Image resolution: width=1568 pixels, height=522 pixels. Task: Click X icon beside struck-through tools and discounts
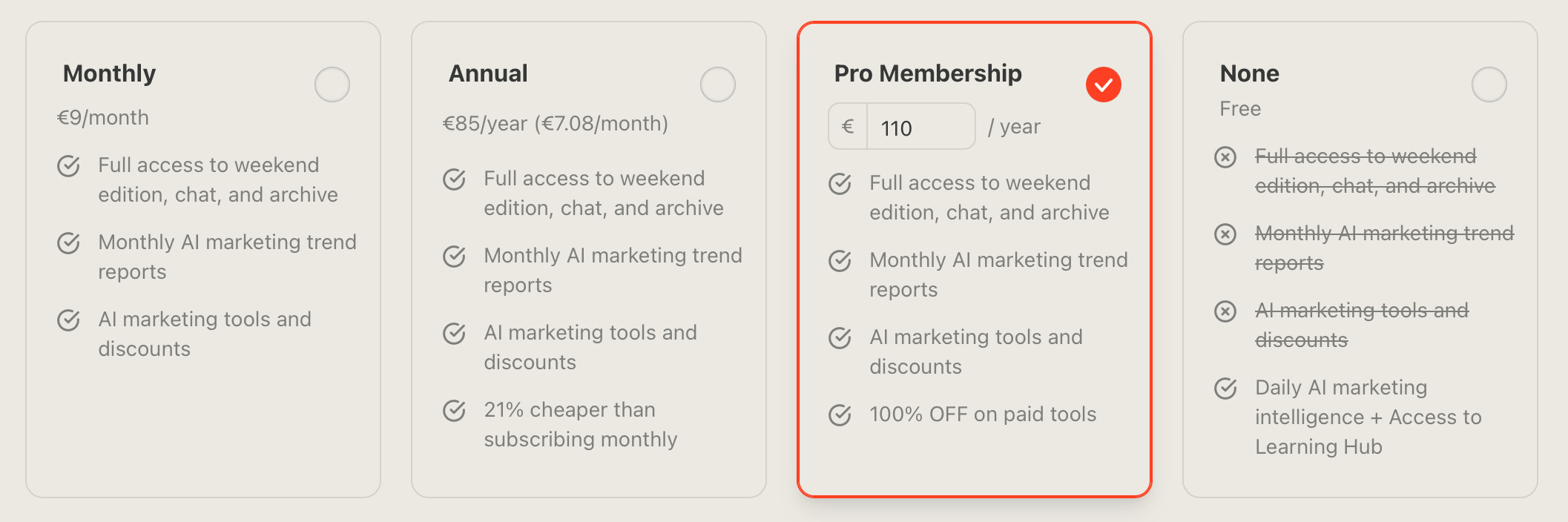[x=1225, y=311]
